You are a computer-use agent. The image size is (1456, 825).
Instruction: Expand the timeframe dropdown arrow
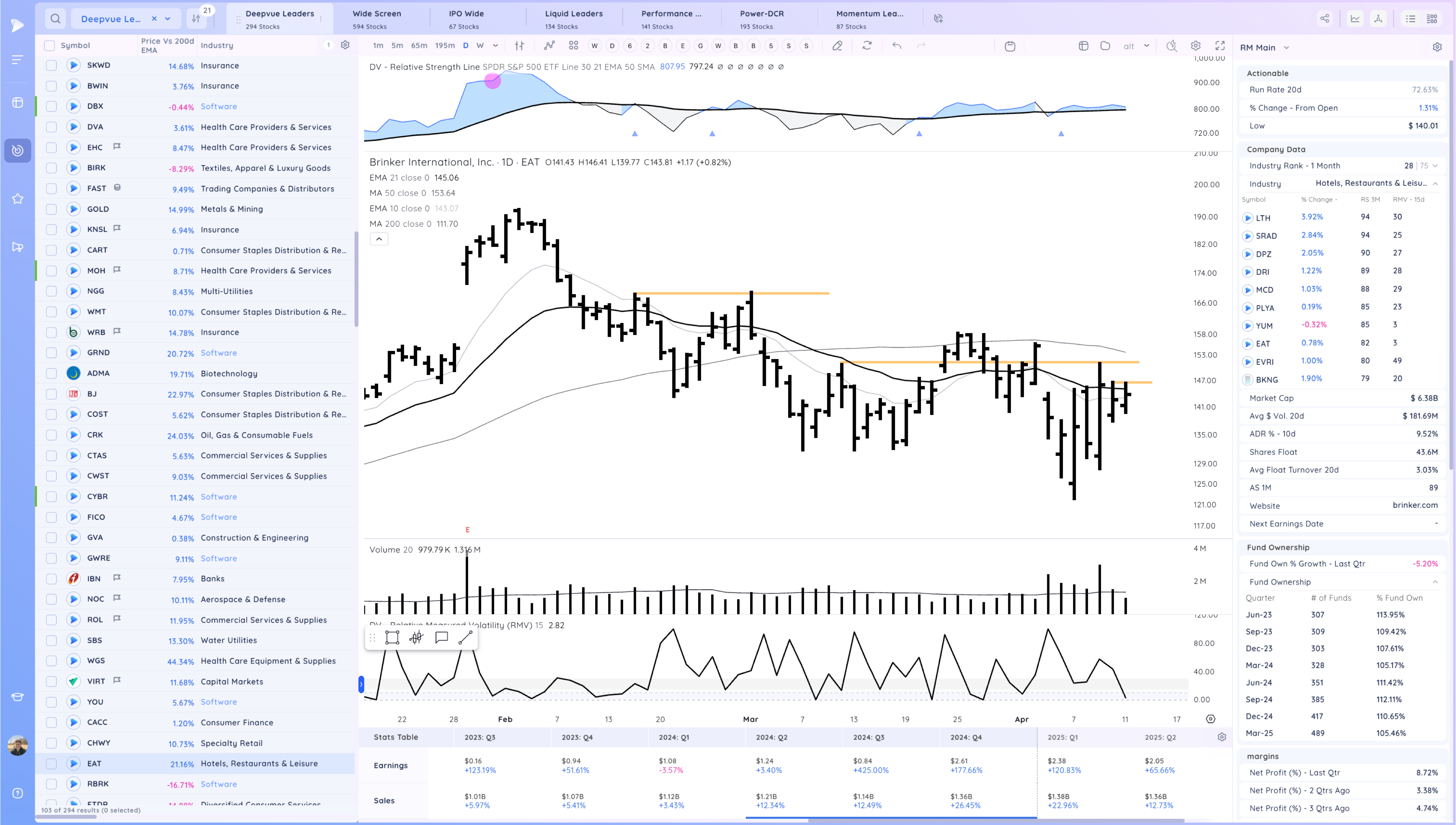pos(495,46)
